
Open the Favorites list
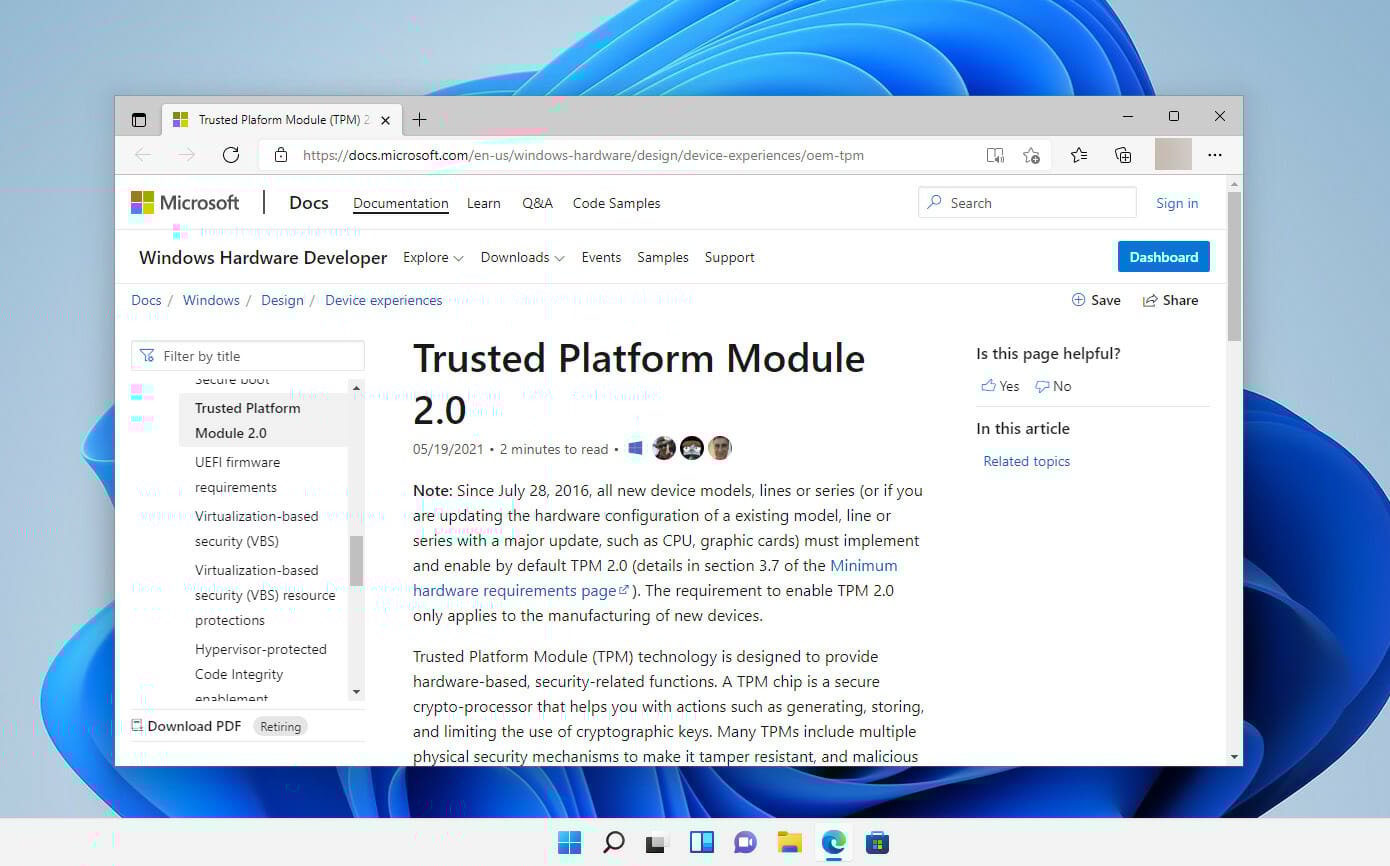[x=1079, y=155]
